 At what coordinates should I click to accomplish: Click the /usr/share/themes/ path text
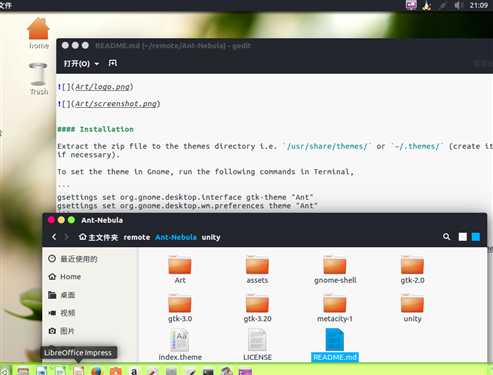click(327, 146)
